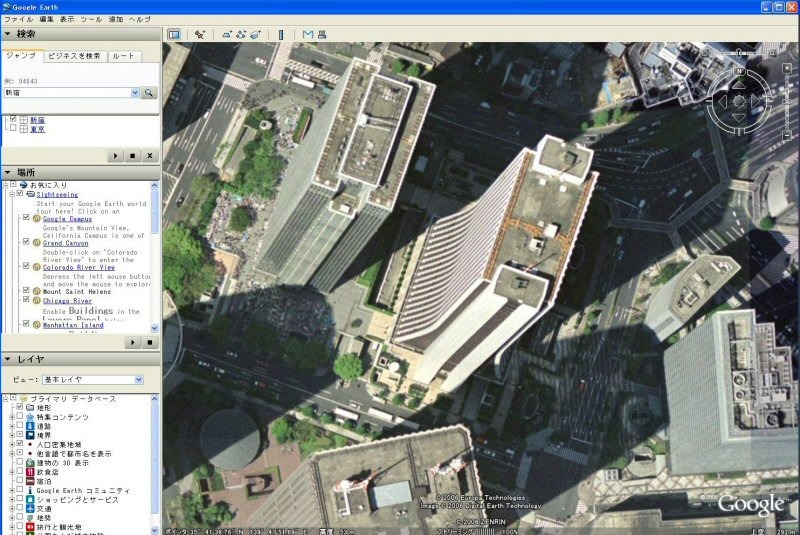Click the 宿泊 lodging layer icon
The image size is (800, 535).
click(30, 481)
